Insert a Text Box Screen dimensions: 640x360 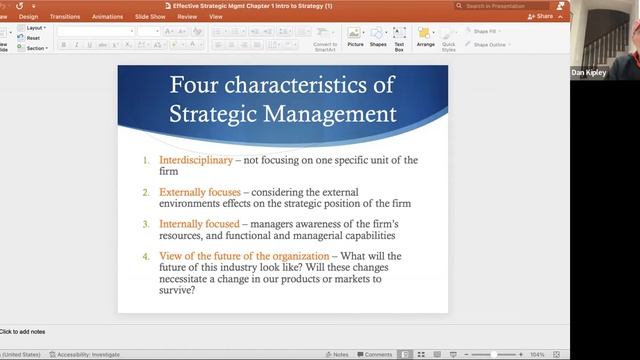pos(399,39)
